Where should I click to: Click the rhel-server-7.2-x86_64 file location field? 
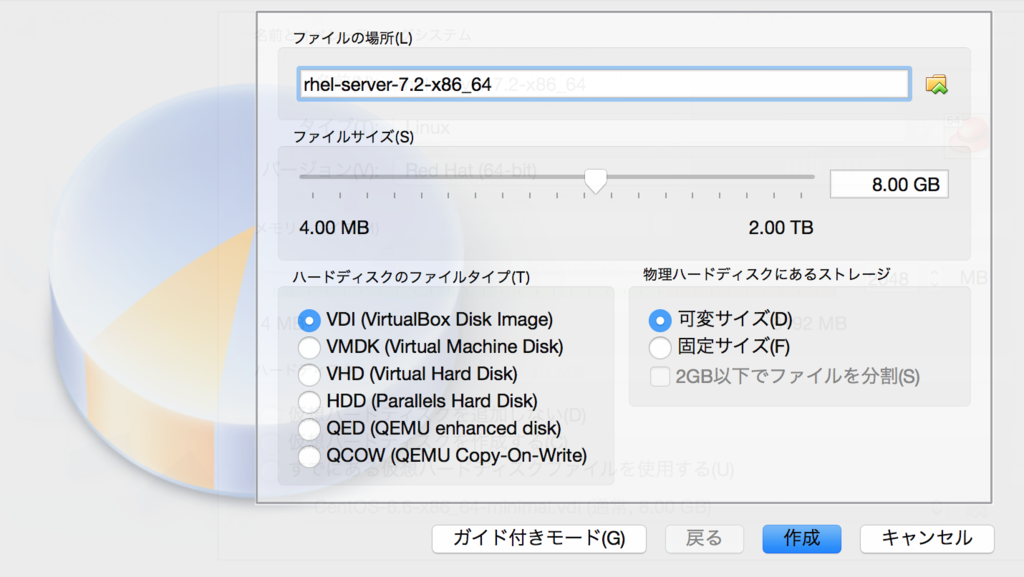pyautogui.click(x=604, y=84)
